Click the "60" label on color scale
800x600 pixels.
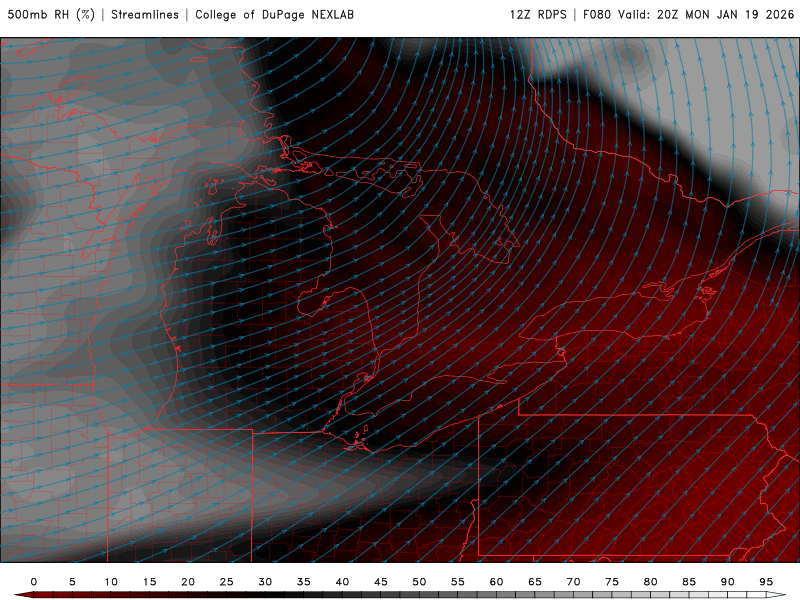(496, 582)
